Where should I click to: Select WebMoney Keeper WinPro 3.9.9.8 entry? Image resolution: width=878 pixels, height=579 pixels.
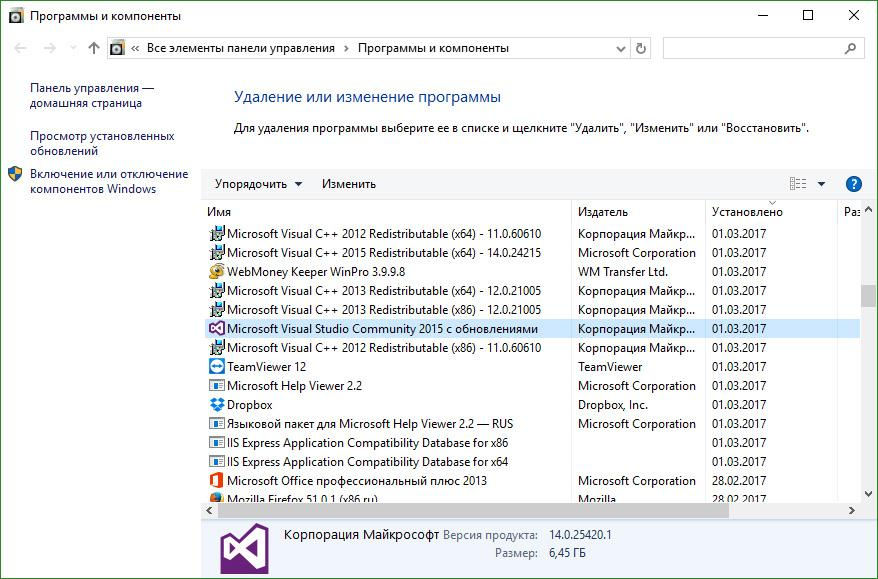tap(316, 272)
